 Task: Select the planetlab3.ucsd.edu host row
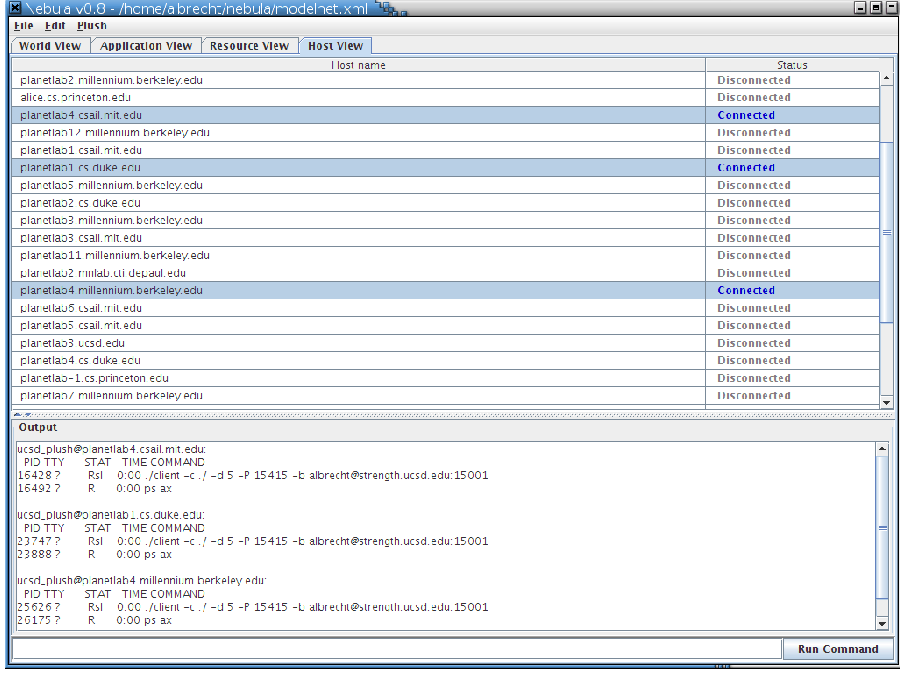360,343
